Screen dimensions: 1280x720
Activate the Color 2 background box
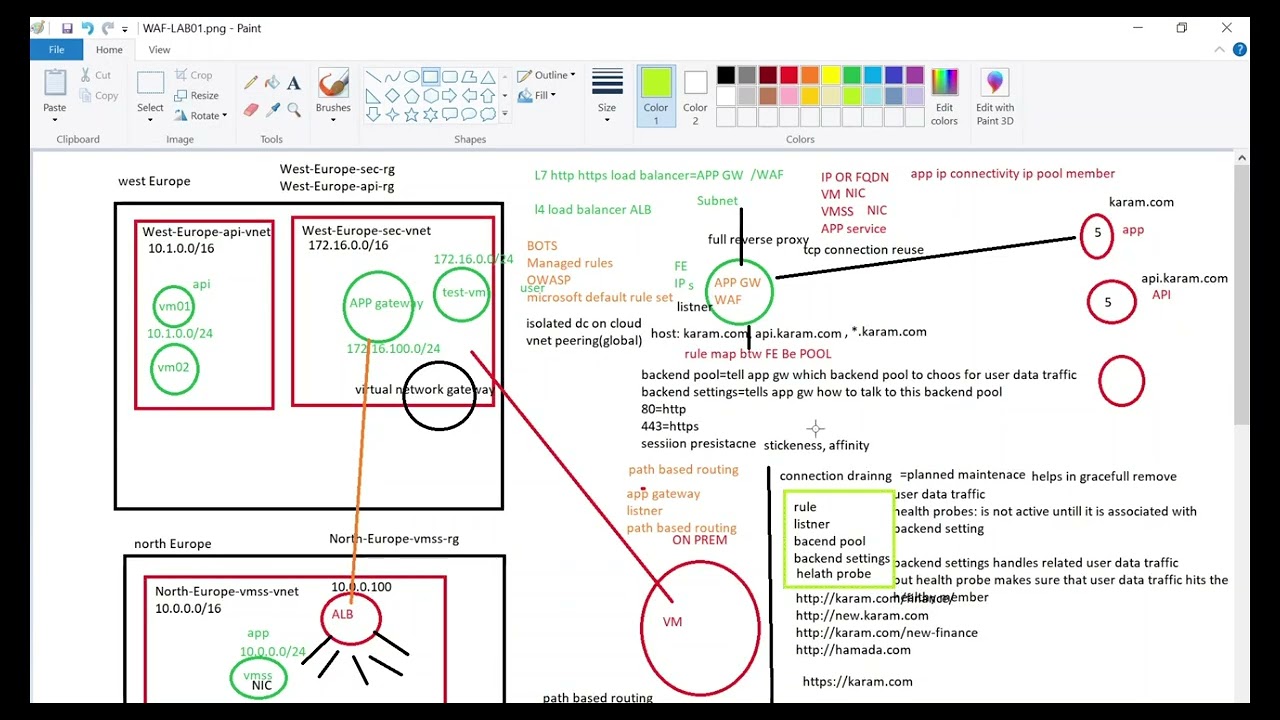pos(696,96)
